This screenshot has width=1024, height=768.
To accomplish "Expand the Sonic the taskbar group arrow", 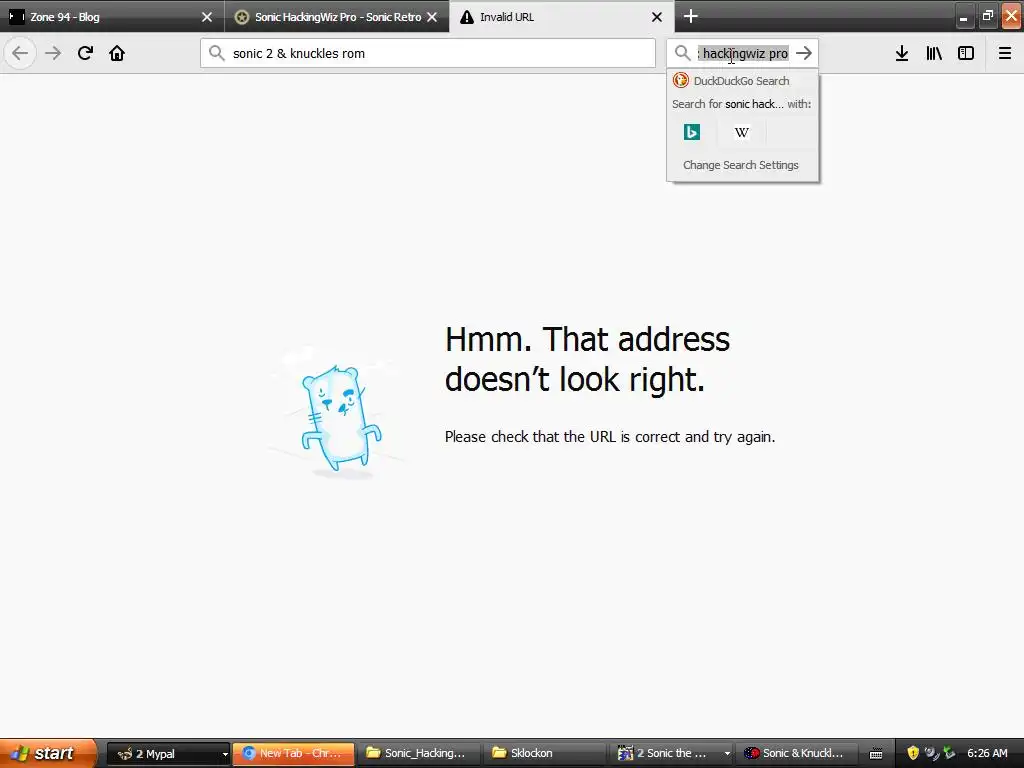I will (x=727, y=754).
